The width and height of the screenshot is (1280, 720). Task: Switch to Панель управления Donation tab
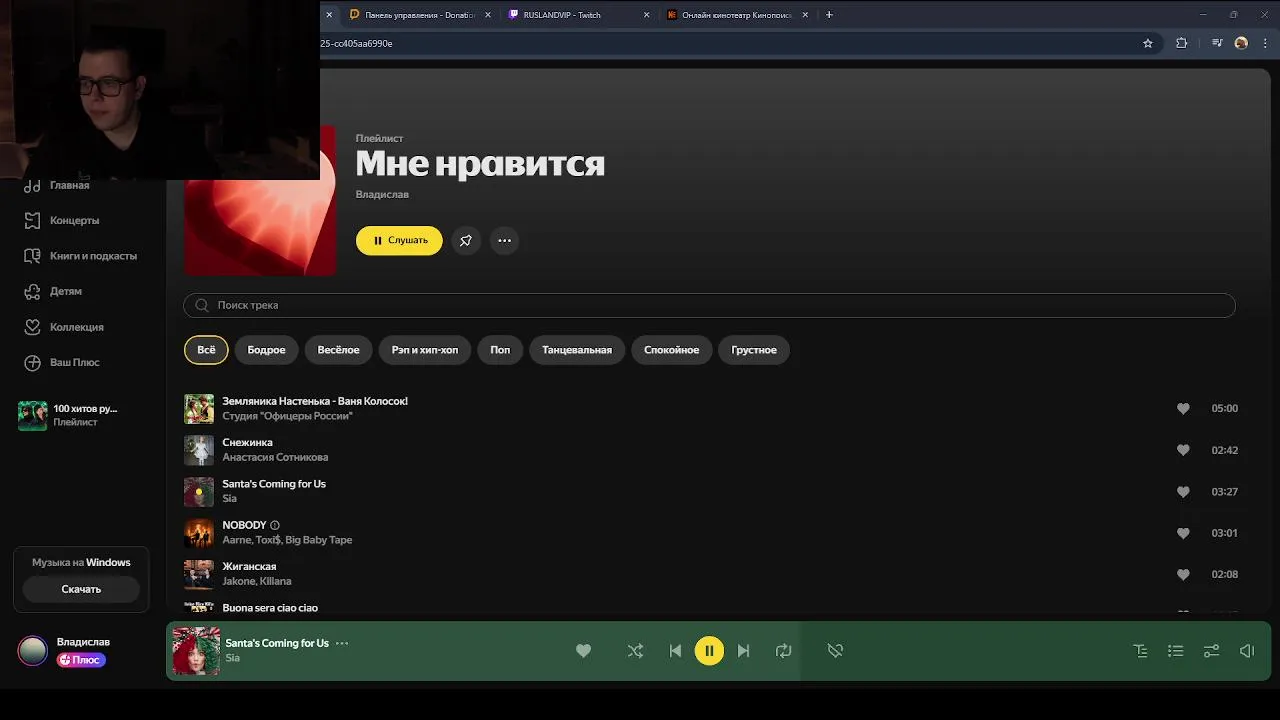pyautogui.click(x=420, y=15)
